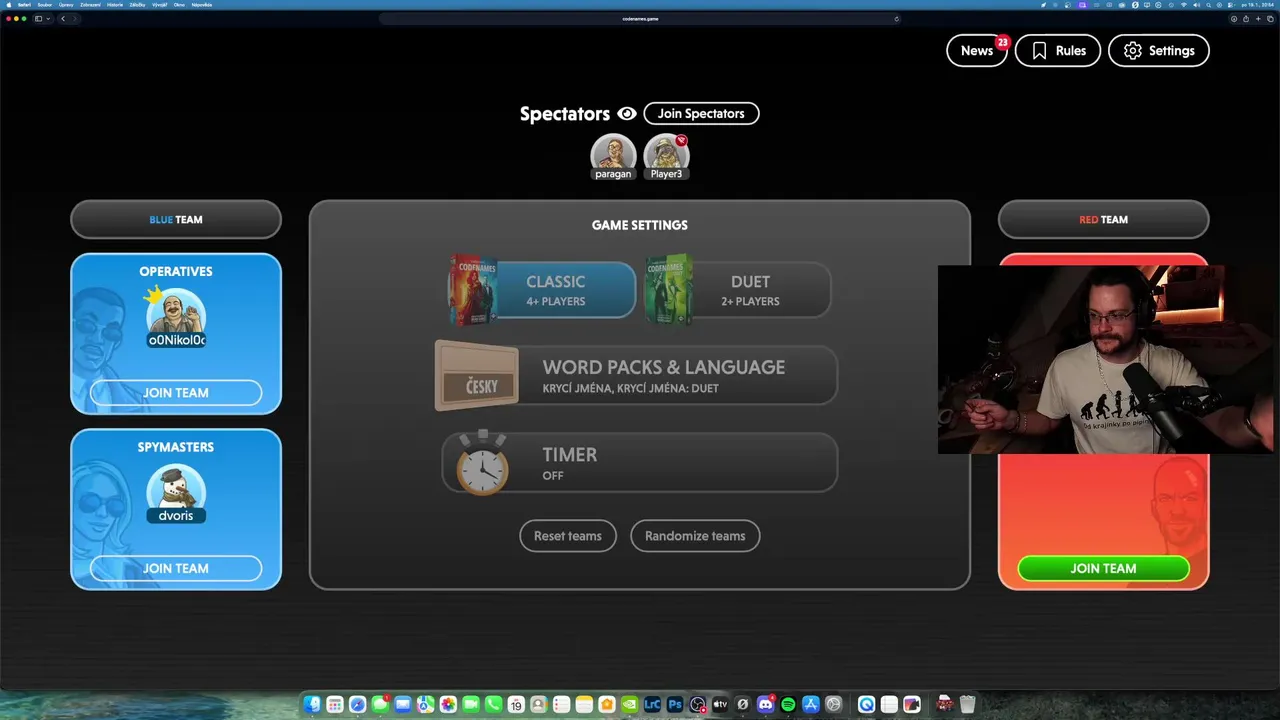Click the Duet Codenames box image
The width and height of the screenshot is (1280, 720).
(x=669, y=289)
